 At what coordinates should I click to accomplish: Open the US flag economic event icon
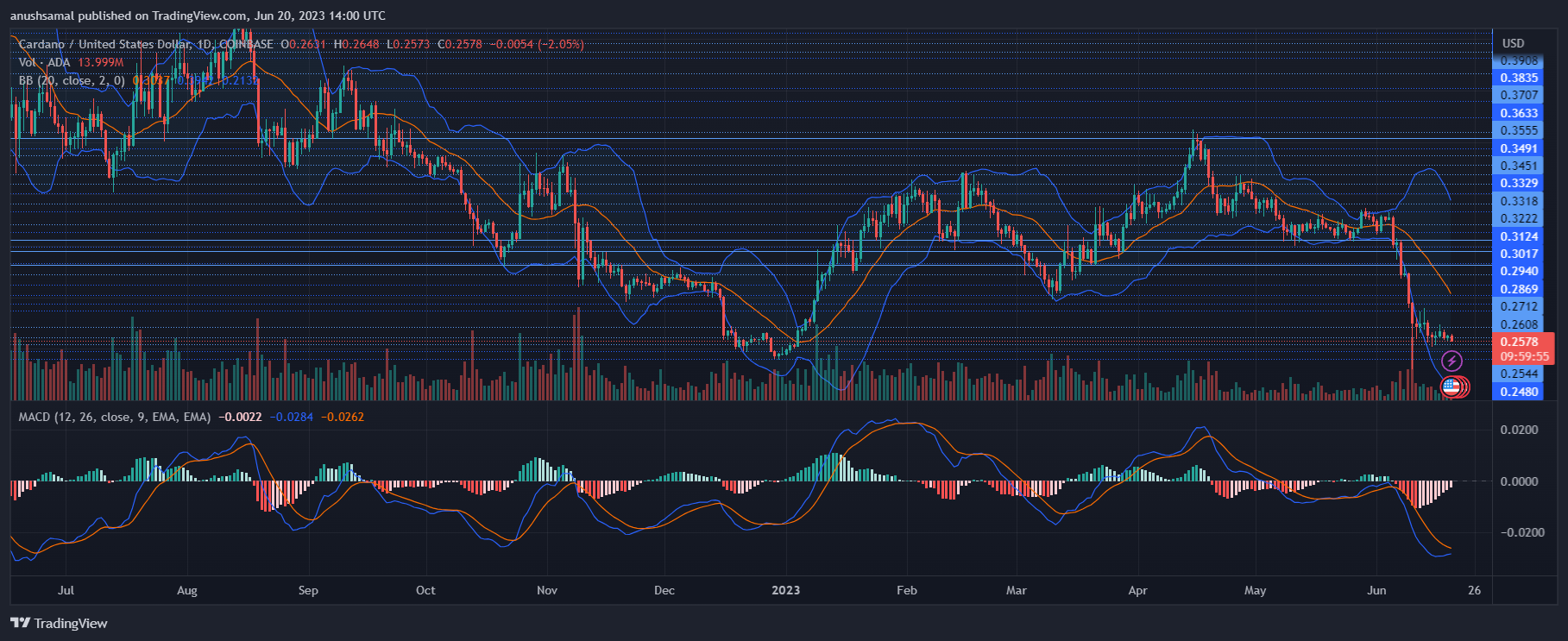point(1451,387)
